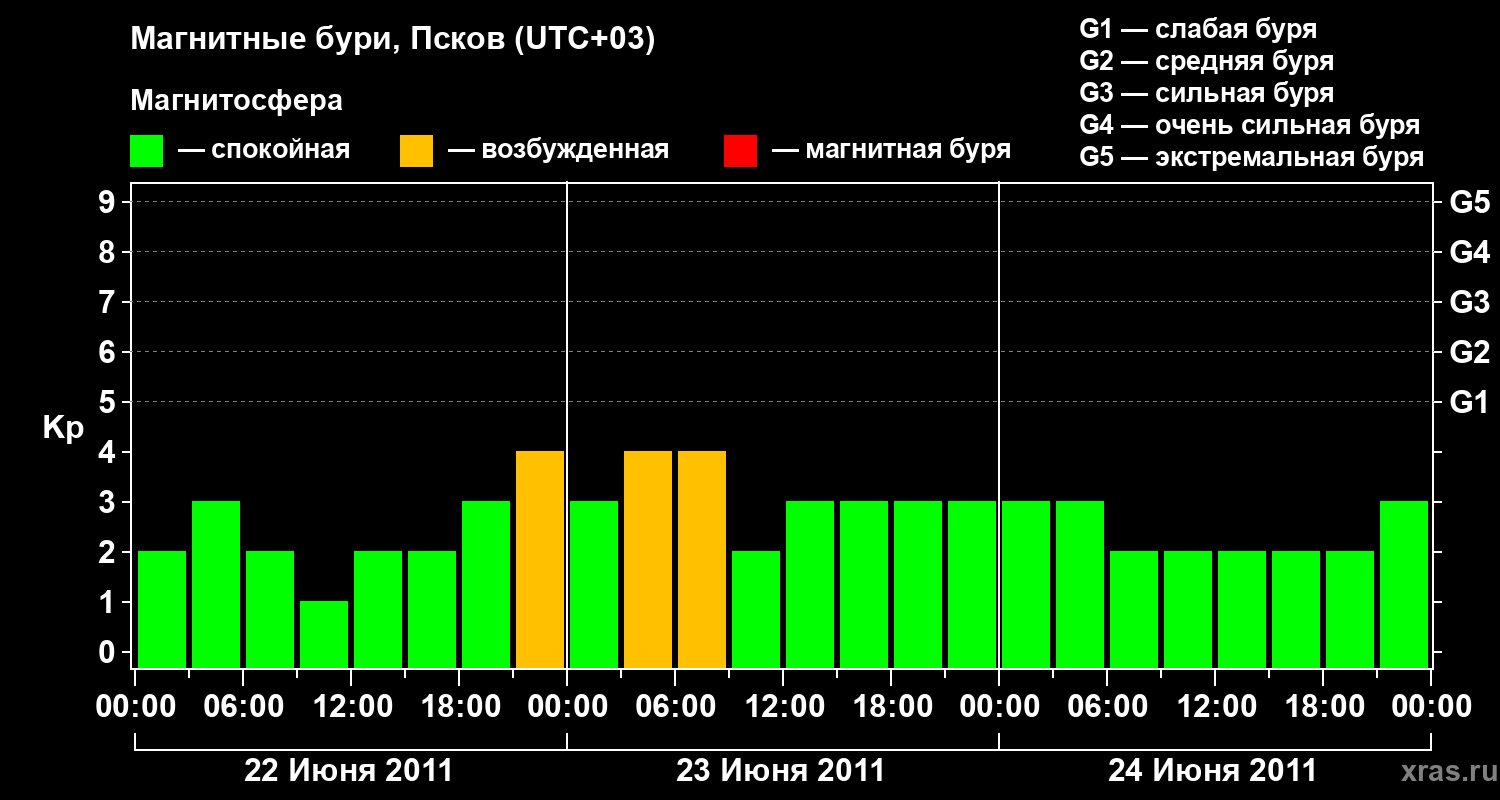
Task: Click the 21:00–00:00 bar on 23 June
Action: point(972,584)
